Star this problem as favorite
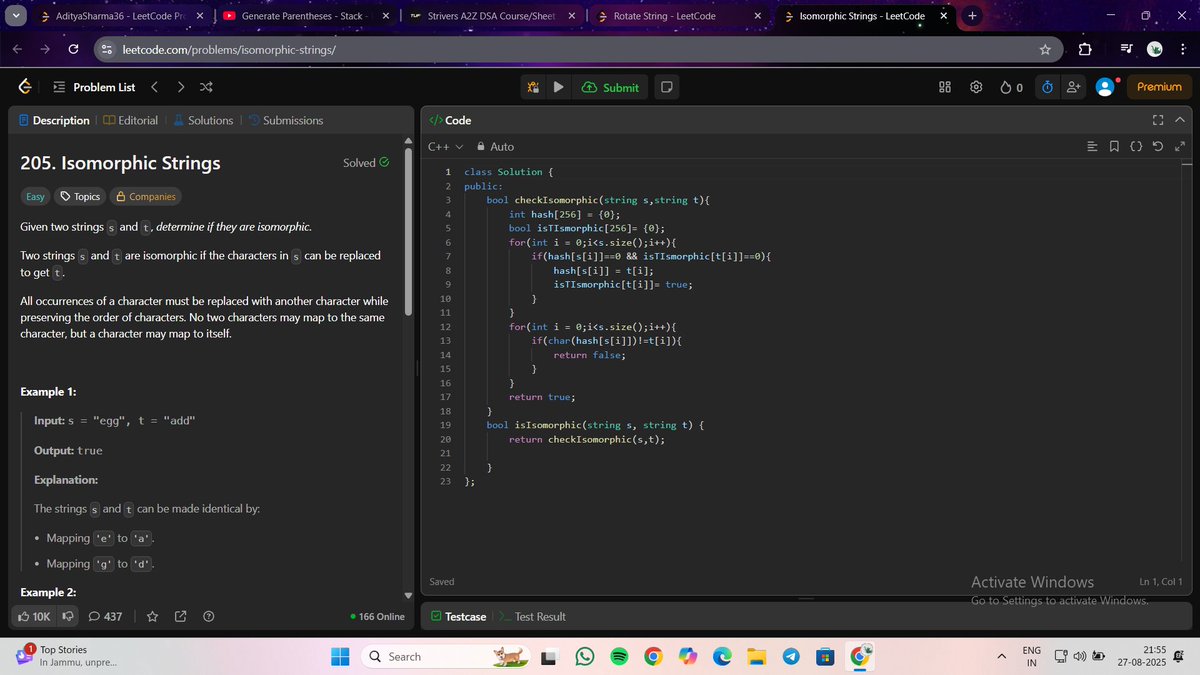The image size is (1200, 675). pos(152,616)
